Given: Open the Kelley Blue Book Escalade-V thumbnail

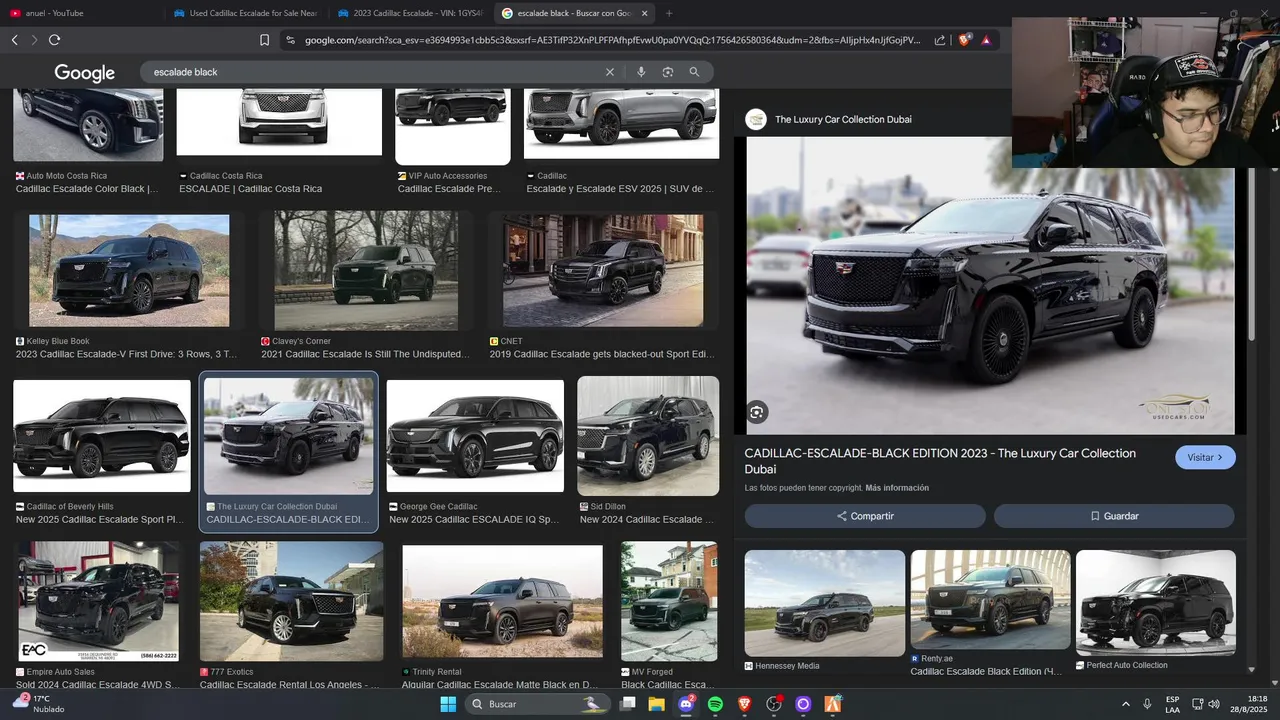Looking at the screenshot, I should point(129,270).
